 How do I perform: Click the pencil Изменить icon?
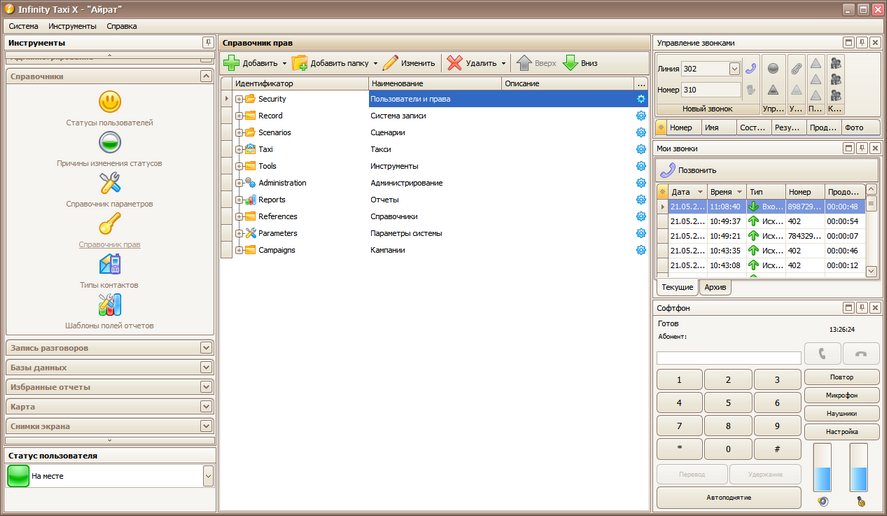[x=390, y=63]
